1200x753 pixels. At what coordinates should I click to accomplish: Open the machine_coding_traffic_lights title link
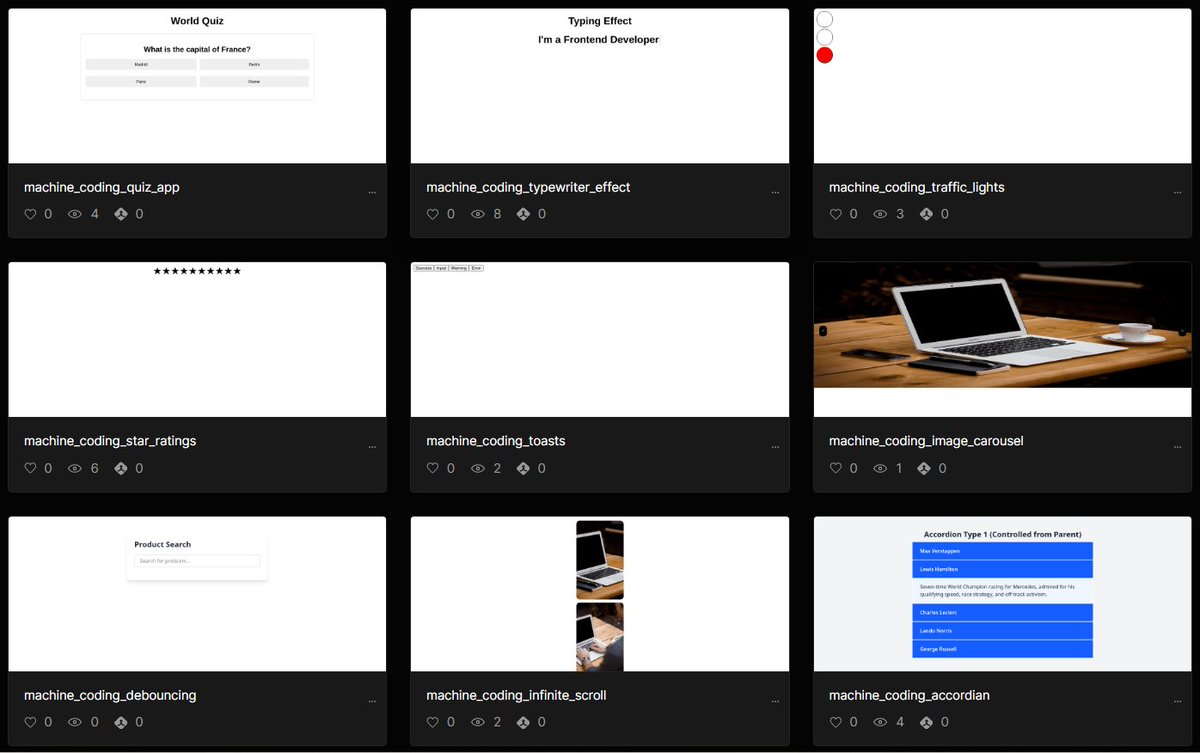917,187
